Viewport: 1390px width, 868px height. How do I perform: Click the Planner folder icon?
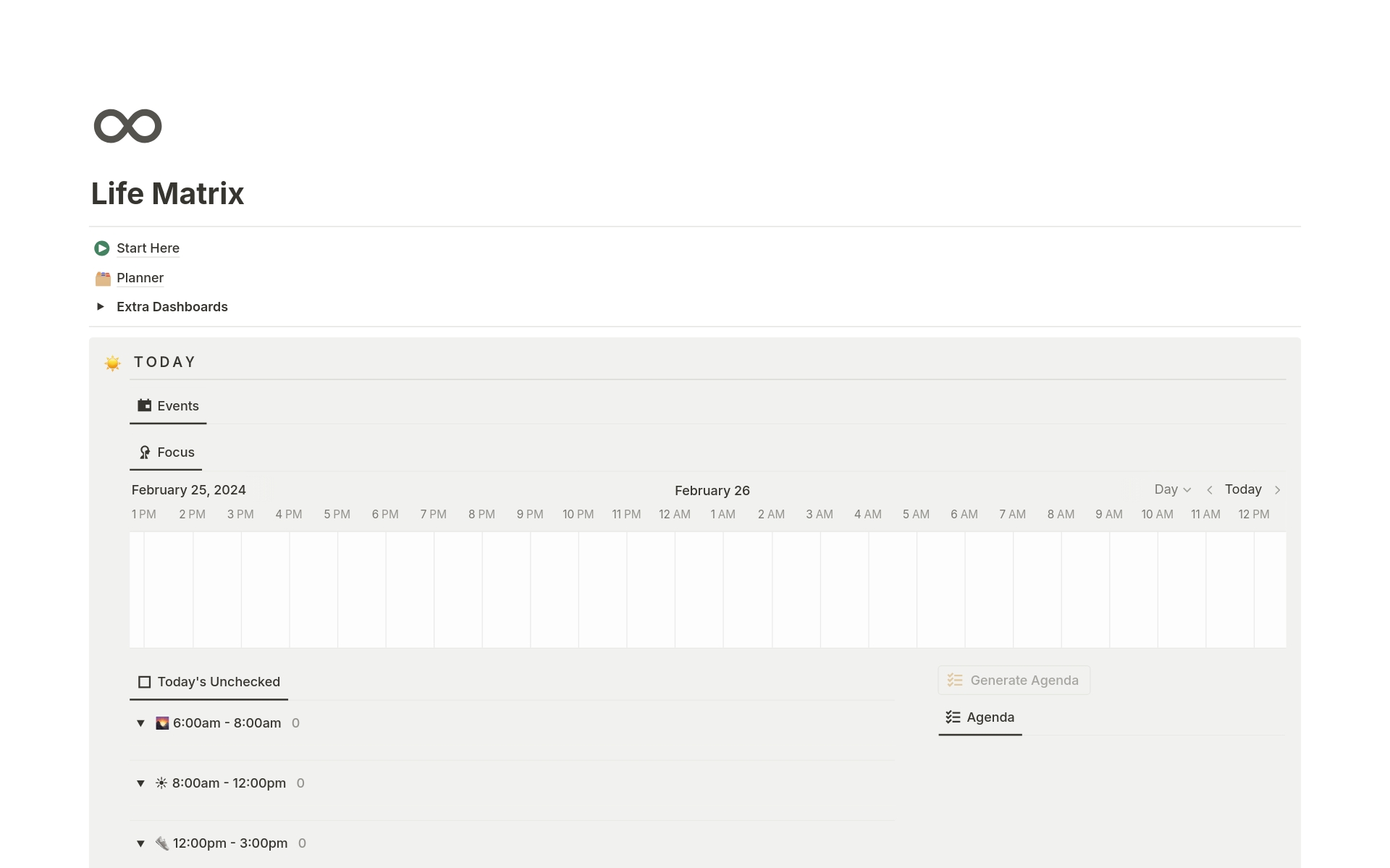tap(103, 278)
